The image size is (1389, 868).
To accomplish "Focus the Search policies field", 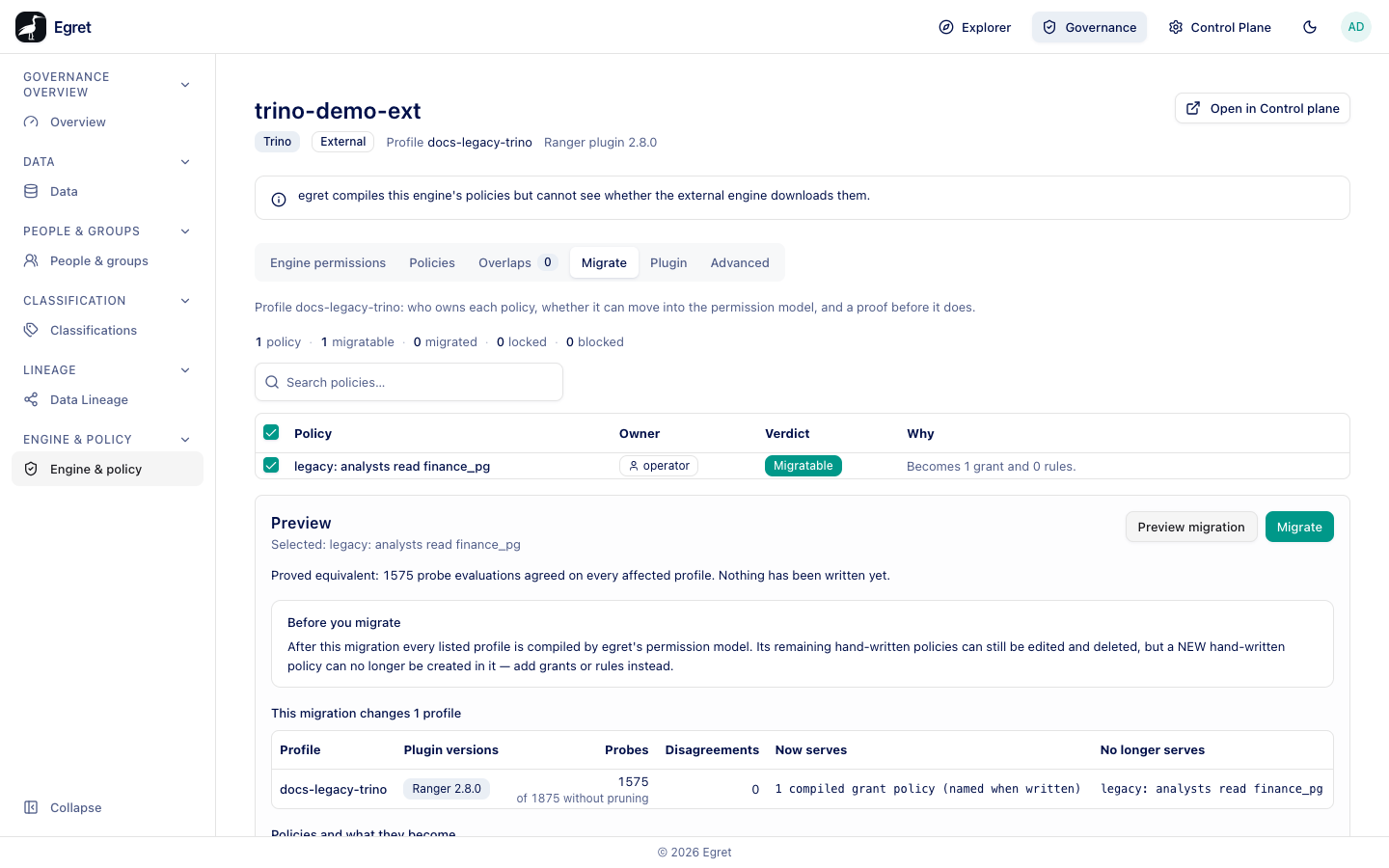I will pos(409,382).
